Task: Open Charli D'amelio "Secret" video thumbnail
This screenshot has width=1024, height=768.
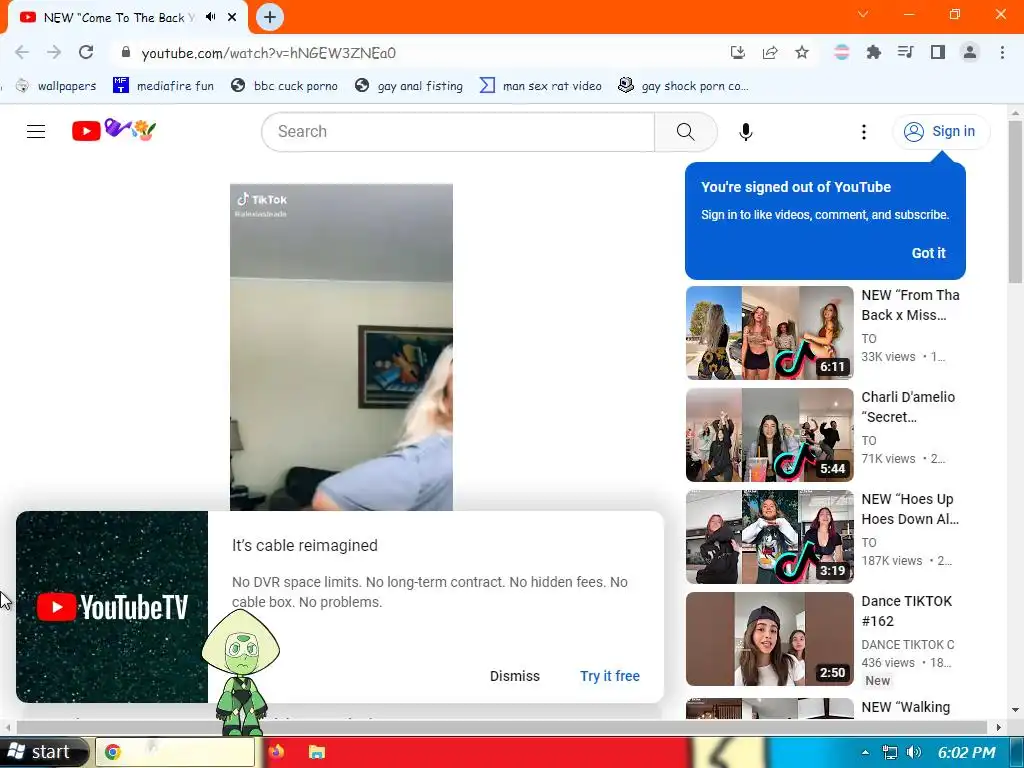Action: (x=769, y=435)
